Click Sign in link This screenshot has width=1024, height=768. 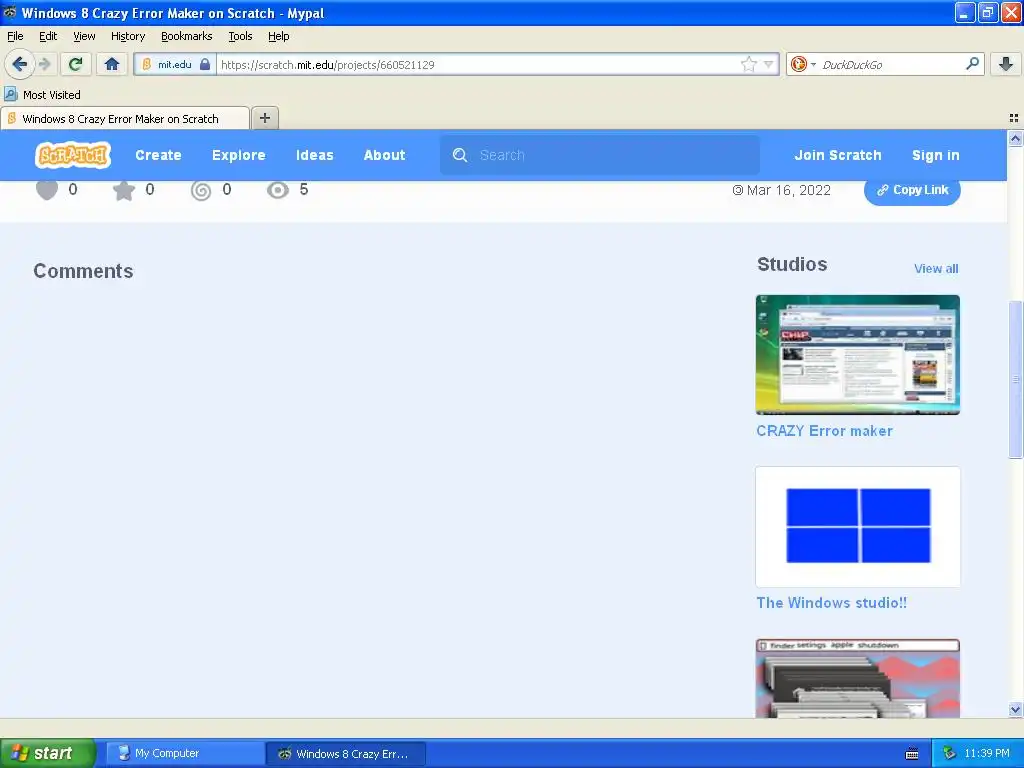click(935, 155)
